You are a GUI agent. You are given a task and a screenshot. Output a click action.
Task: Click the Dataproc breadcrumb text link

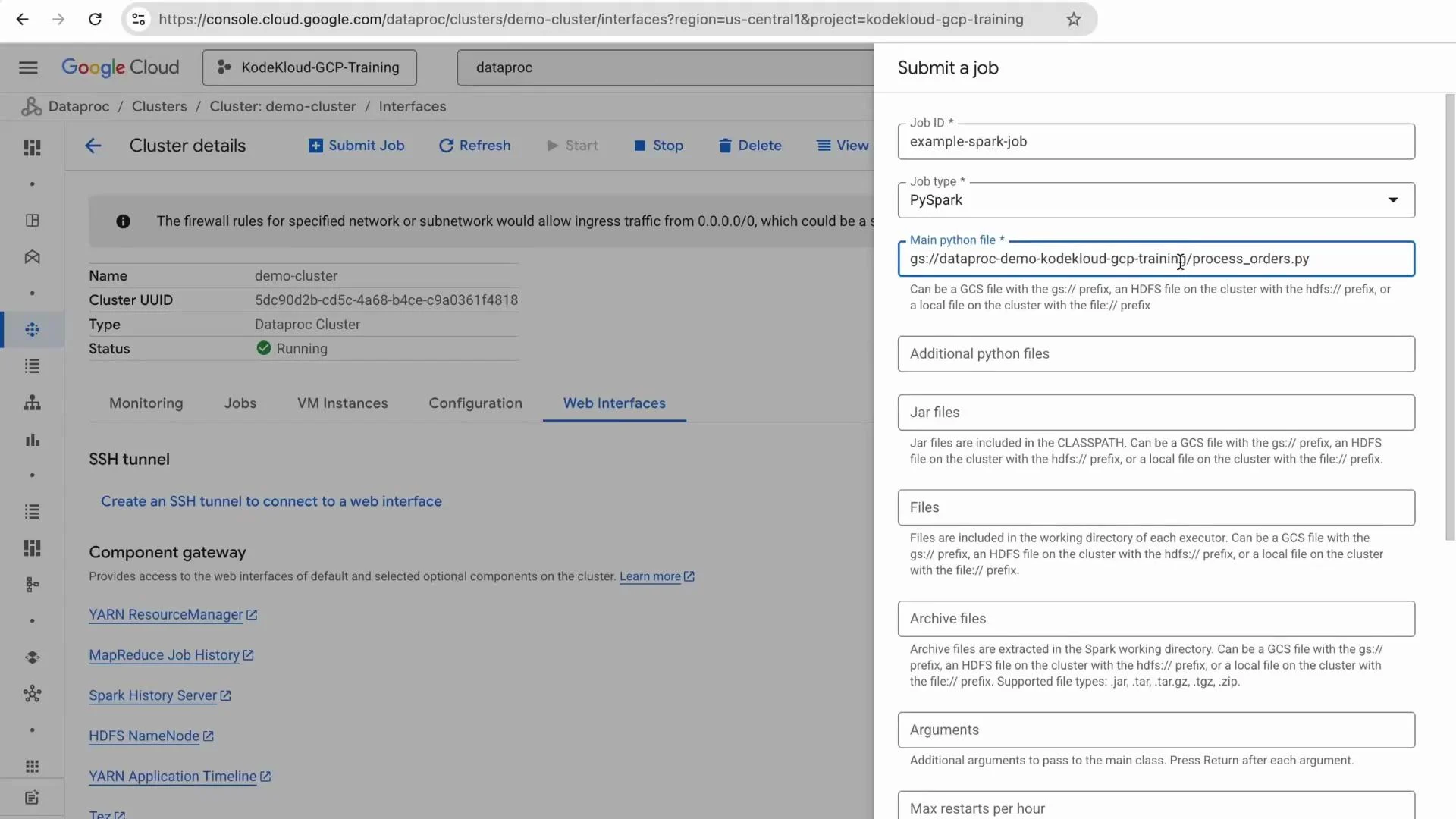tap(79, 106)
